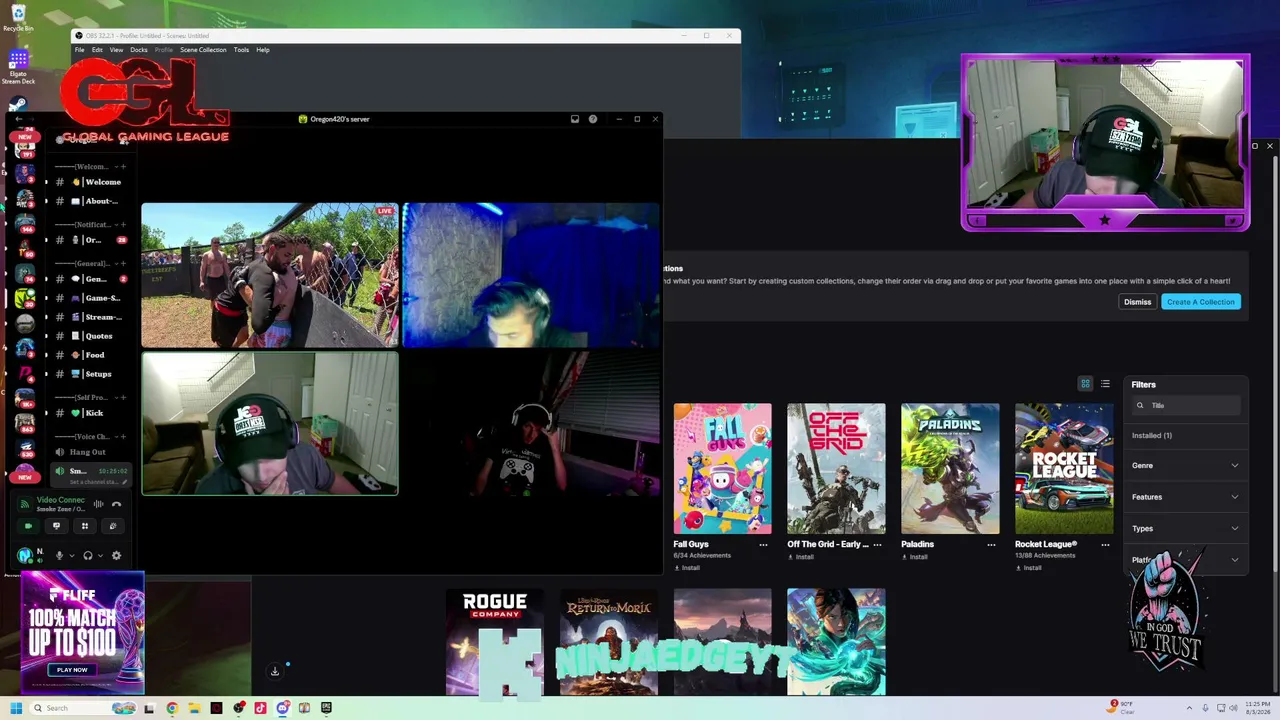The width and height of the screenshot is (1280, 720).
Task: Share your screen in Discord voice panel
Action: (x=56, y=526)
